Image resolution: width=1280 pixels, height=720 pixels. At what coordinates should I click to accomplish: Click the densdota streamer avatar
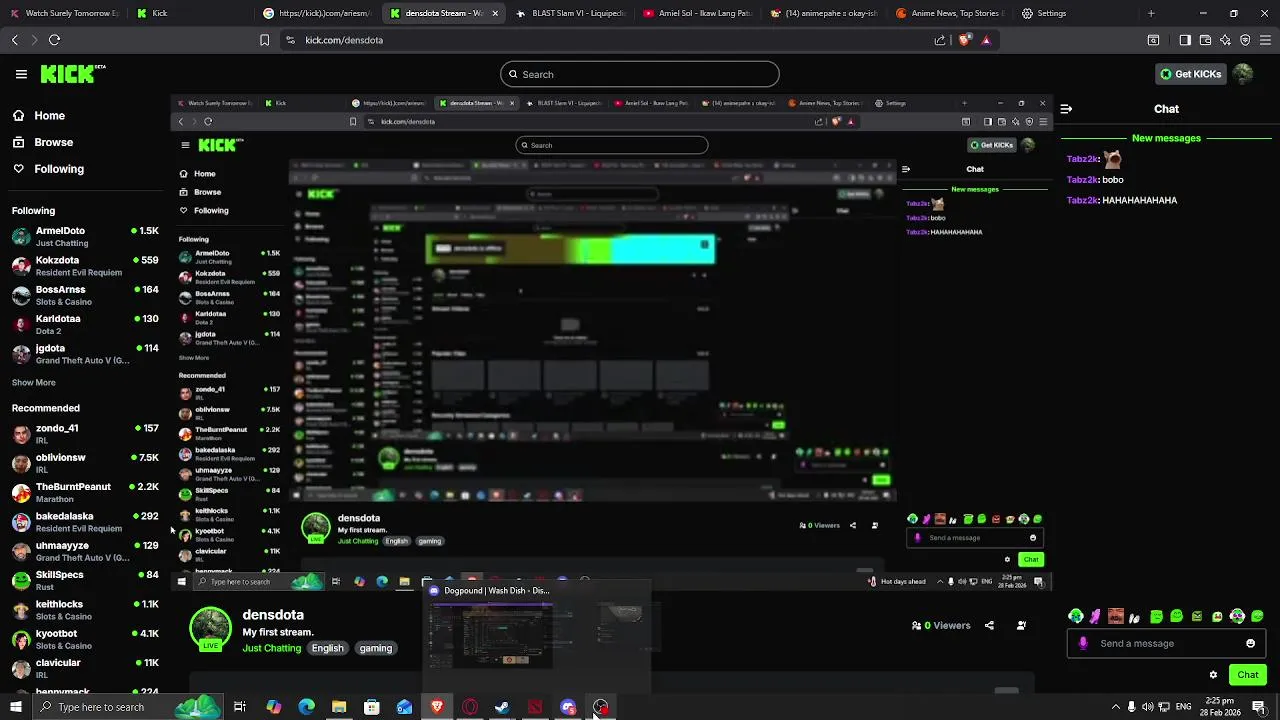tap(210, 629)
